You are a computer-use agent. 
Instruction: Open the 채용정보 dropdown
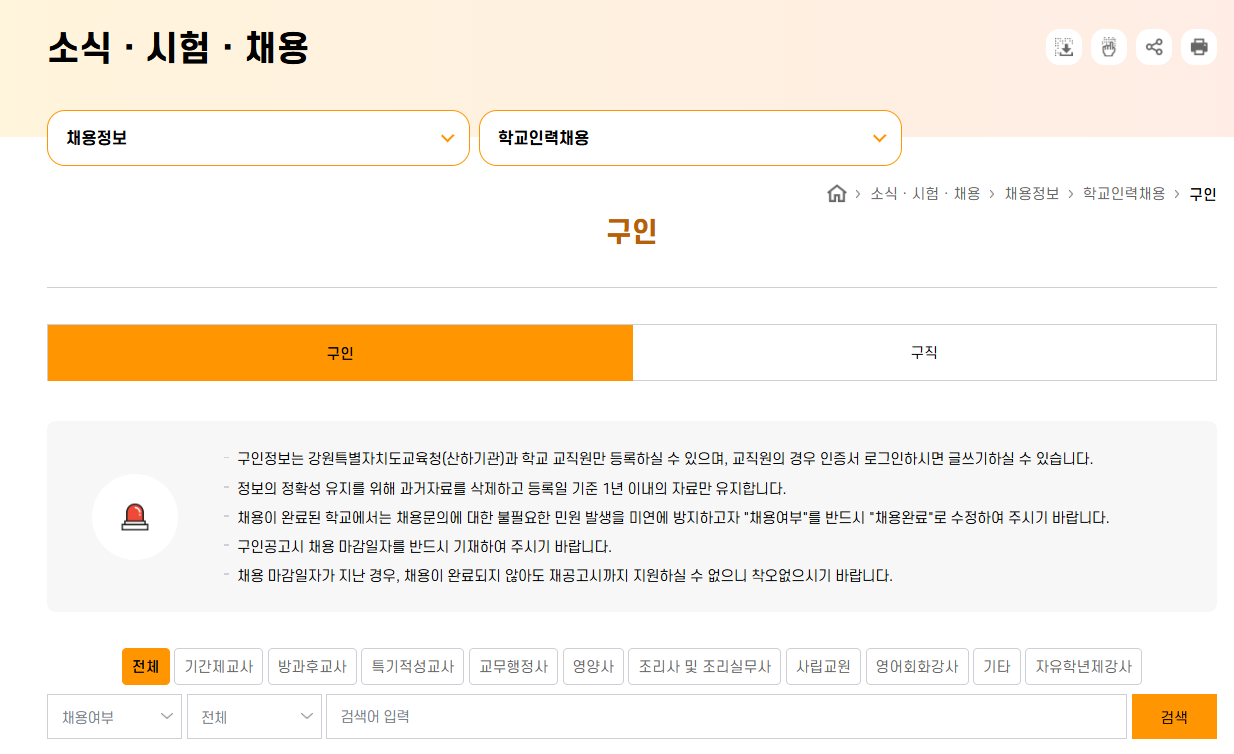(x=258, y=138)
